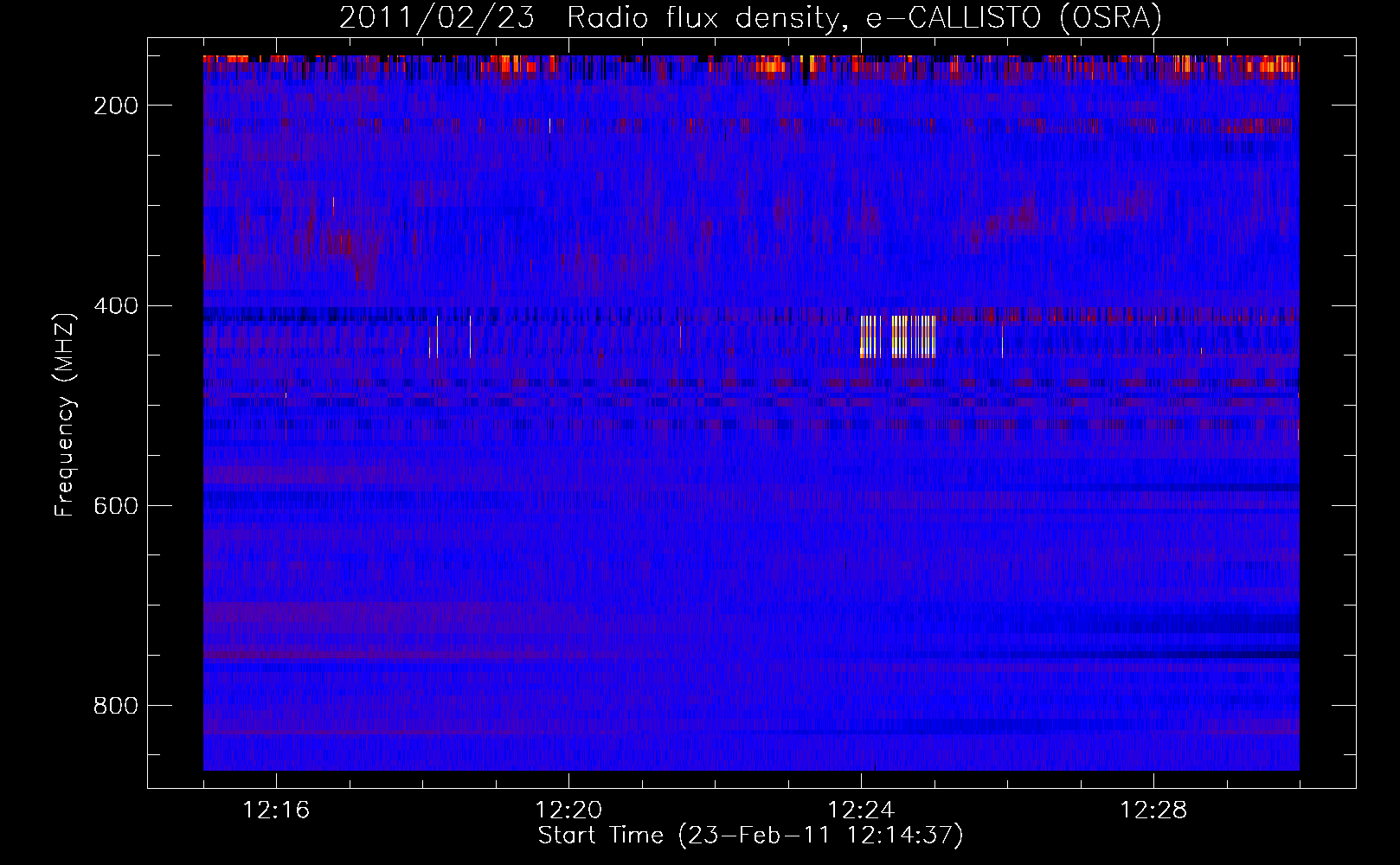Click the 'Start Time (23-Feb-11 12:14:37)' label
The height and width of the screenshot is (865, 1400).
click(750, 836)
